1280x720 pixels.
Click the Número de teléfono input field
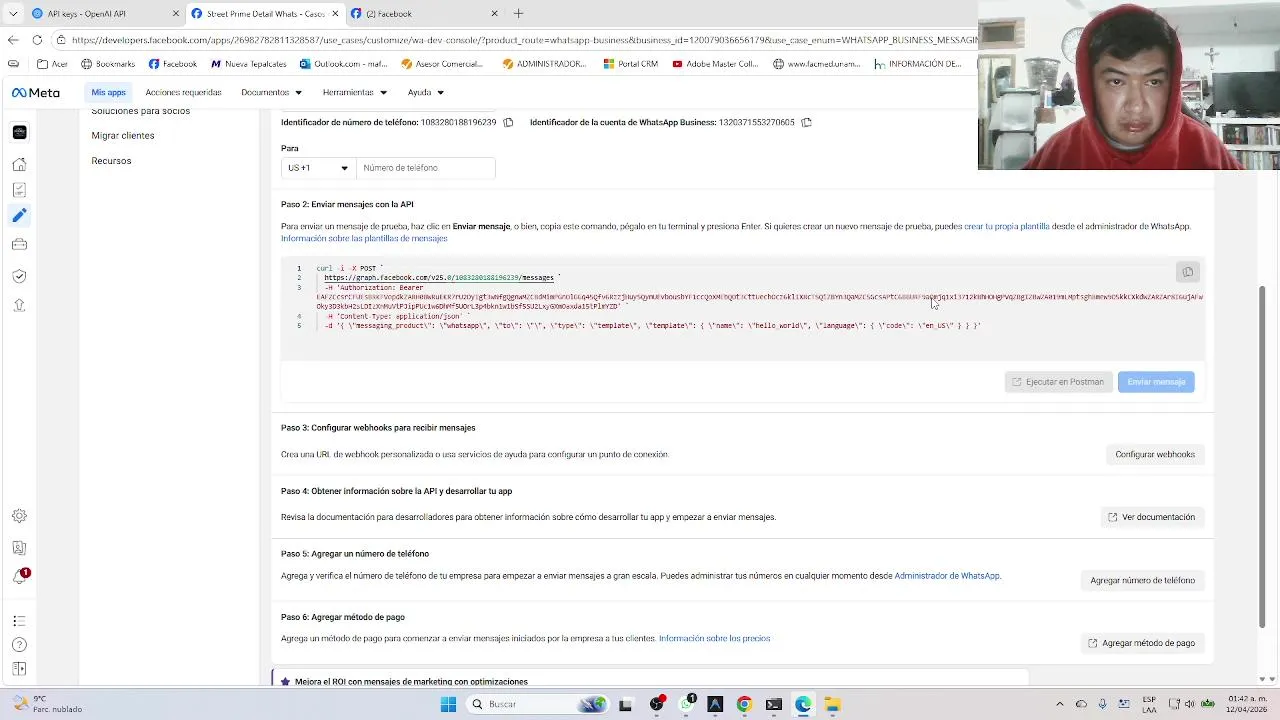click(426, 168)
